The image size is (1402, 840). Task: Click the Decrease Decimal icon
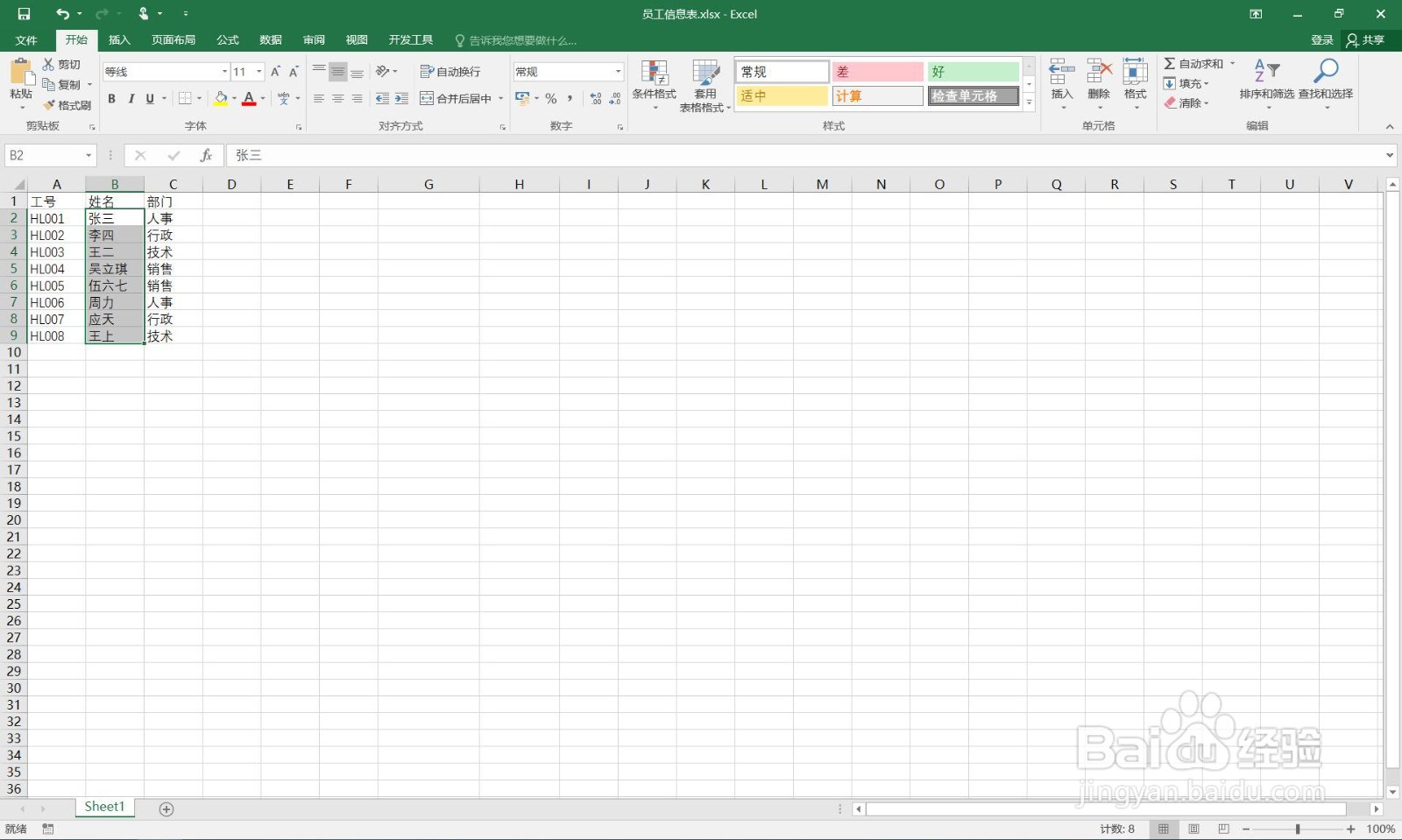click(615, 99)
